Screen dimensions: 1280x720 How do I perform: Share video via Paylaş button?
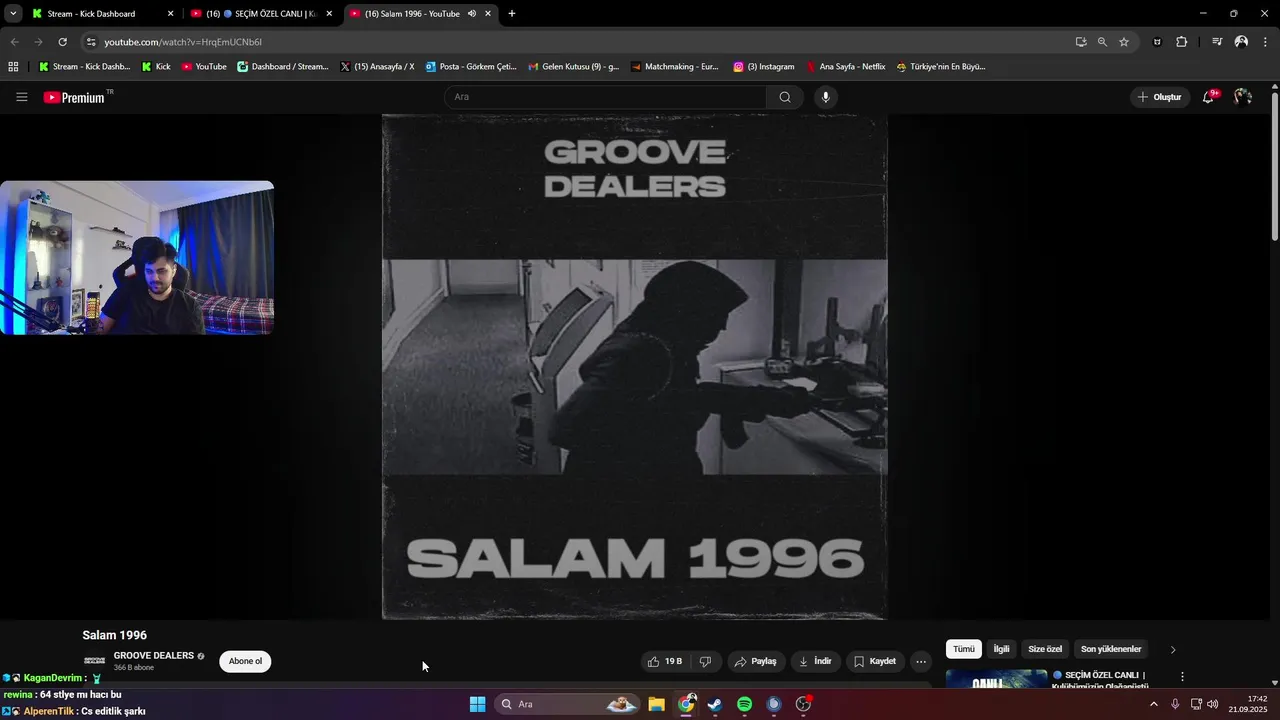(756, 661)
